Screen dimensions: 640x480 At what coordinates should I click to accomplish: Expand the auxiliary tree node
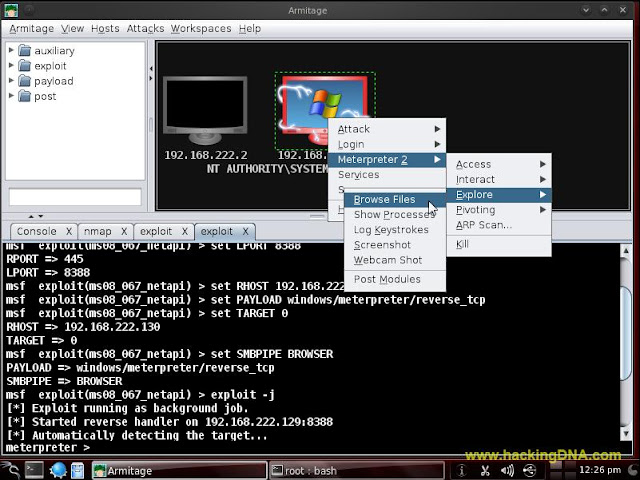[11, 50]
